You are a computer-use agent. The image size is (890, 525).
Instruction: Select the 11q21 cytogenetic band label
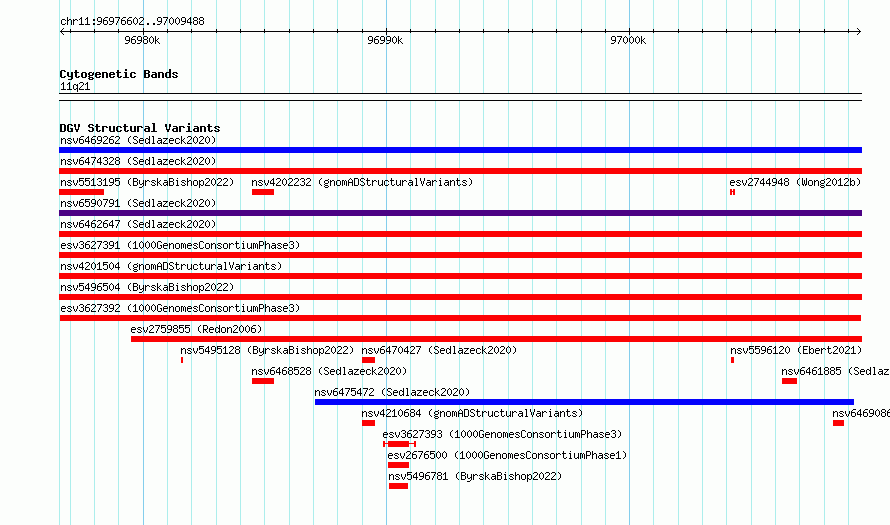tap(75, 86)
